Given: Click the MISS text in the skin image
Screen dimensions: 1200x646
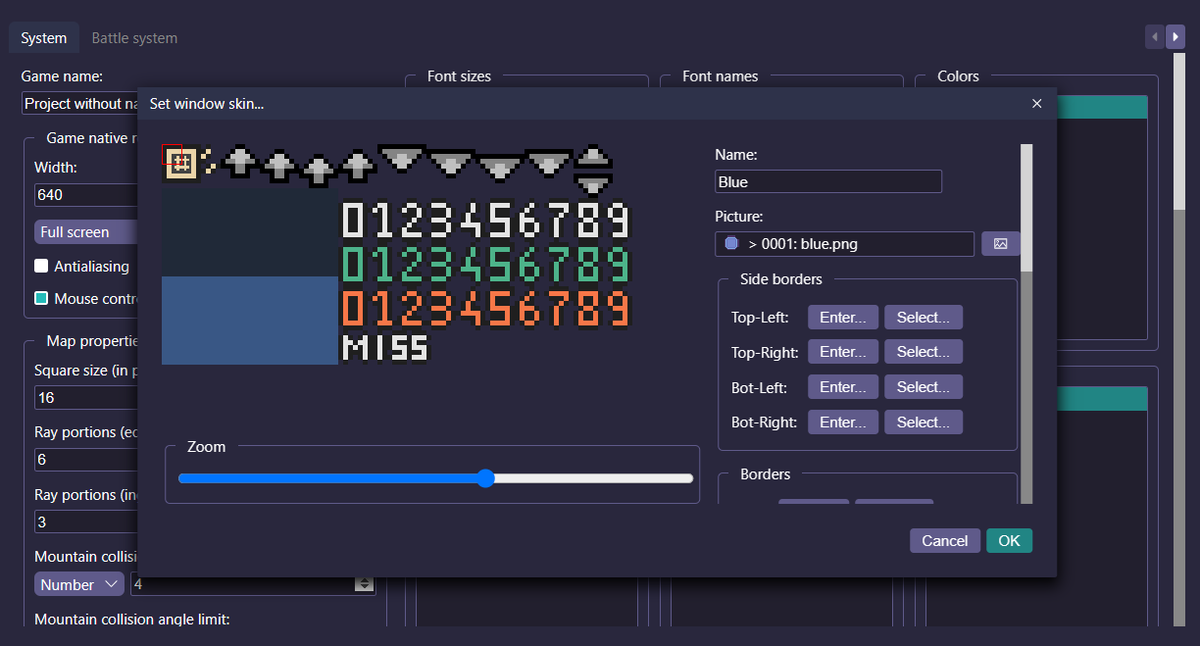Looking at the screenshot, I should click(385, 348).
